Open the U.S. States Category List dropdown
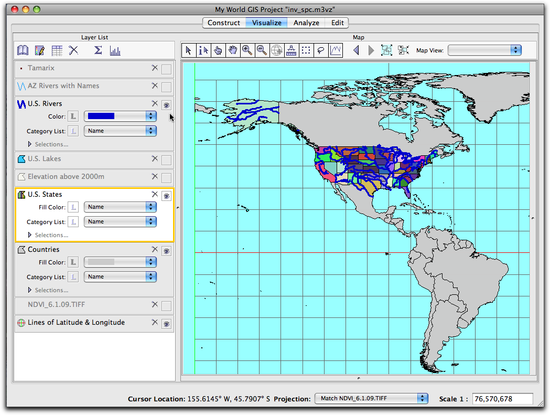 (x=120, y=222)
